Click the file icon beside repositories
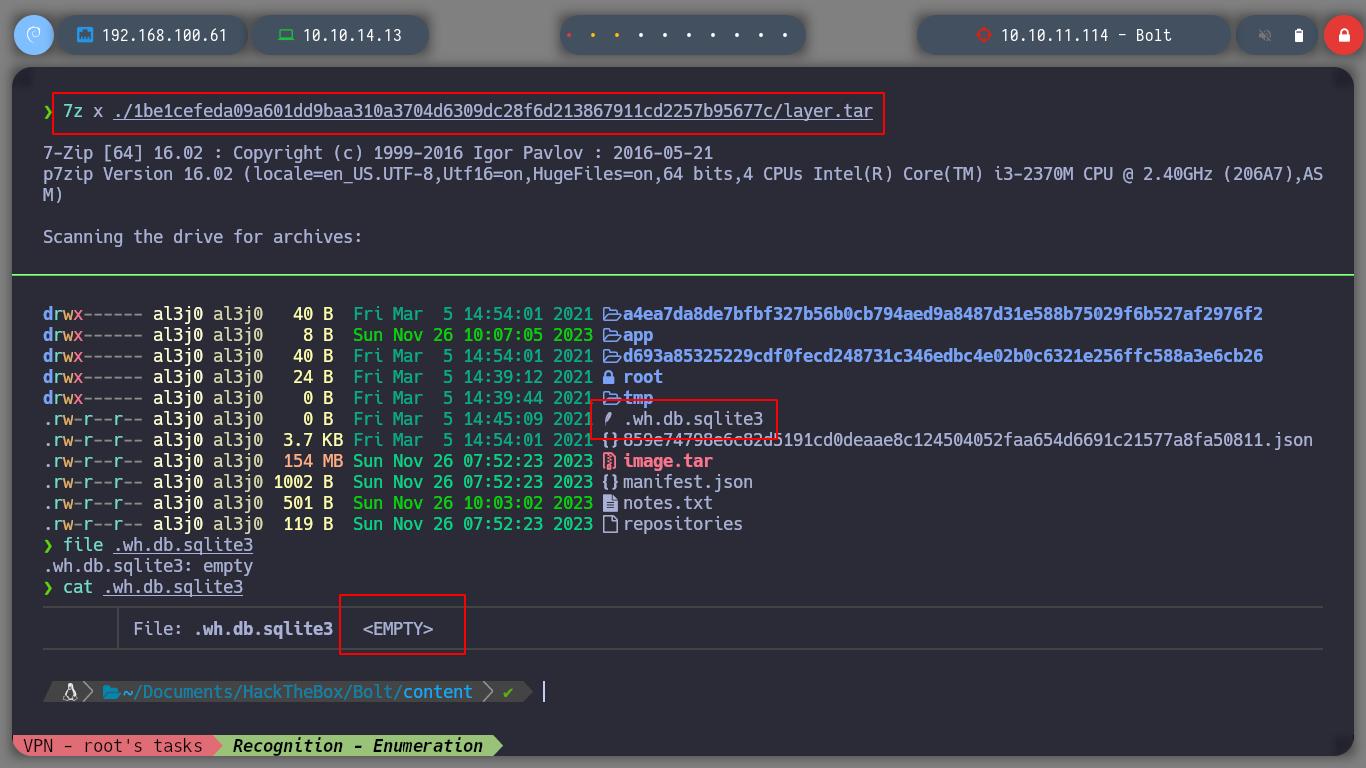Viewport: 1366px width, 768px height. [610, 524]
